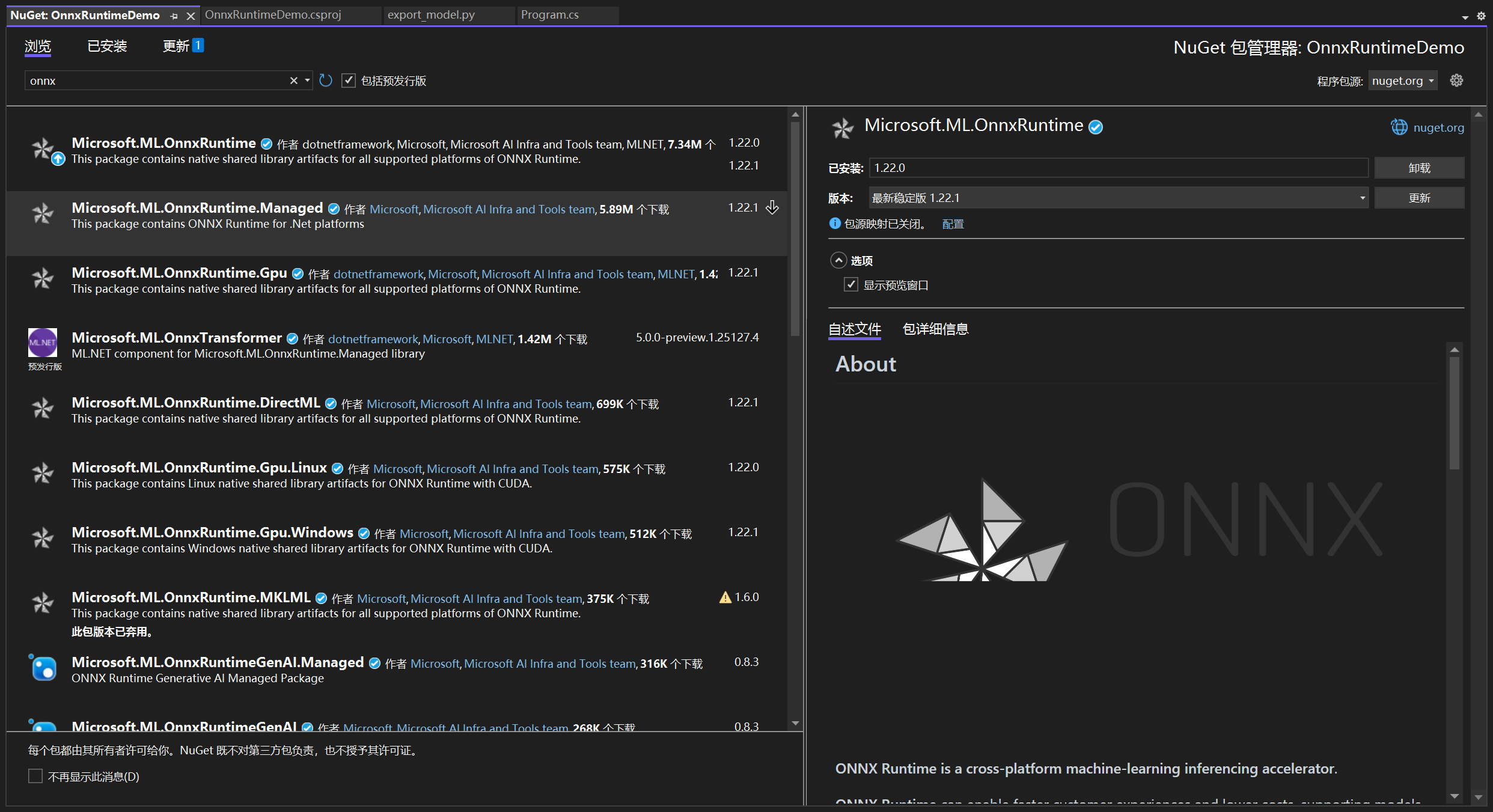Click the Microsoft.ML.OnnxRuntime package icon in list
Viewport: 1493px width, 812px height.
[43, 148]
